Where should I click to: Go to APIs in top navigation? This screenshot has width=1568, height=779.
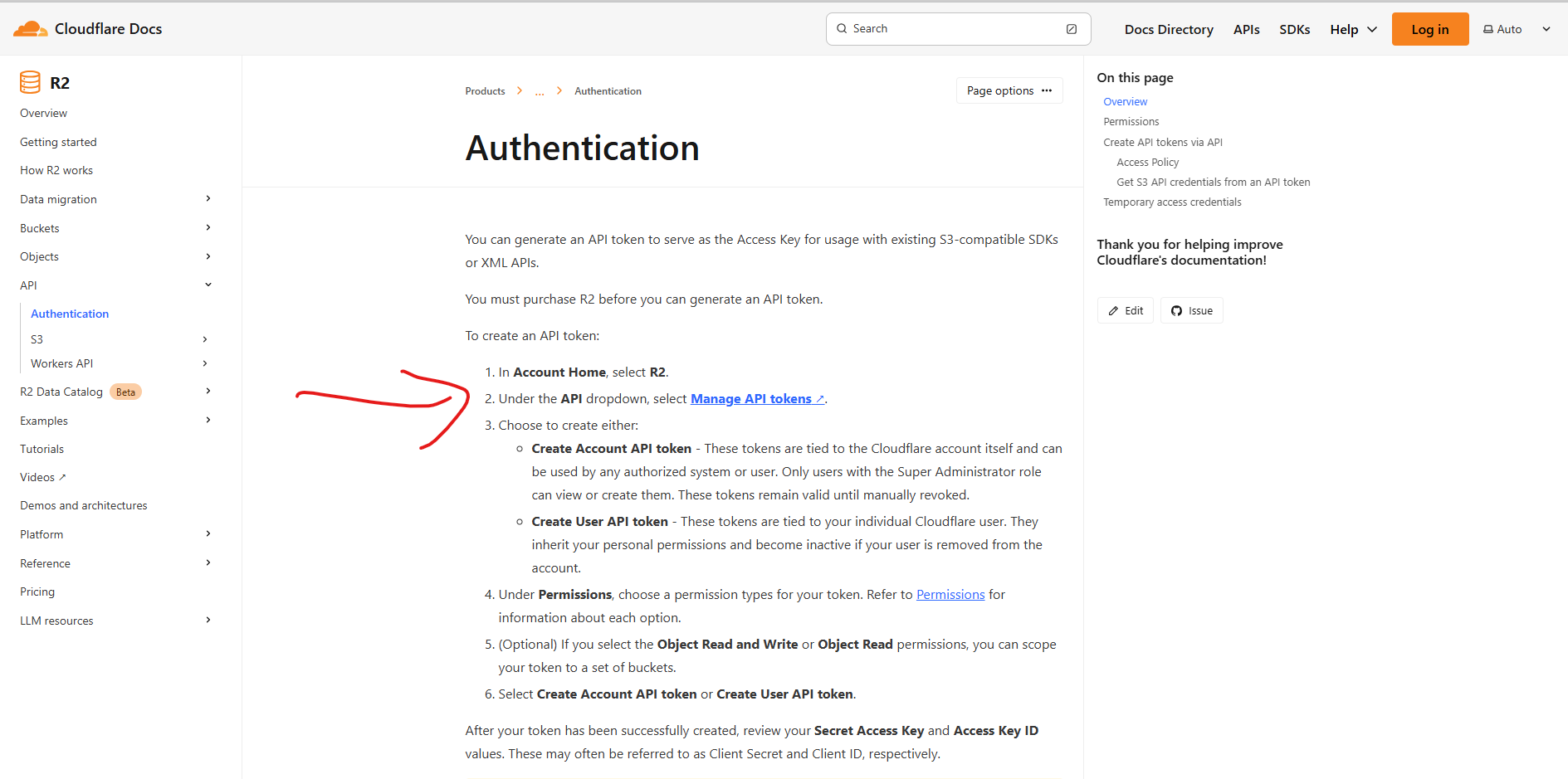click(x=1246, y=29)
